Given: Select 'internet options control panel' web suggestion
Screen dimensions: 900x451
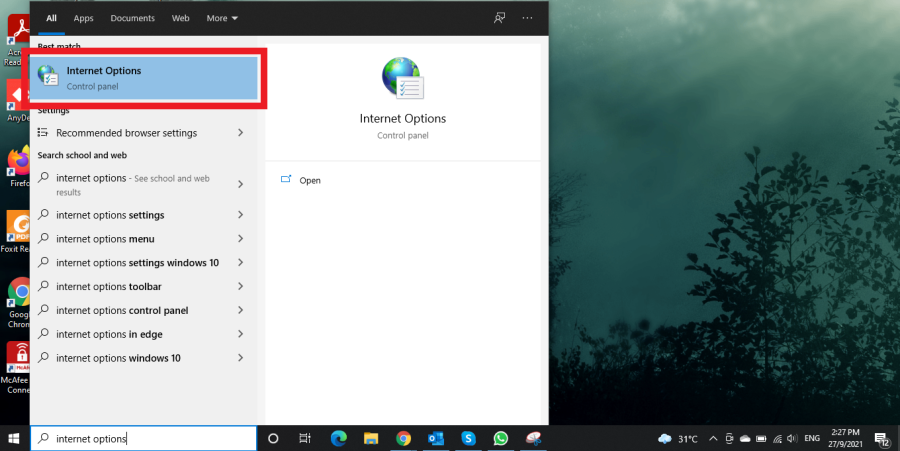Looking at the screenshot, I should (122, 311).
